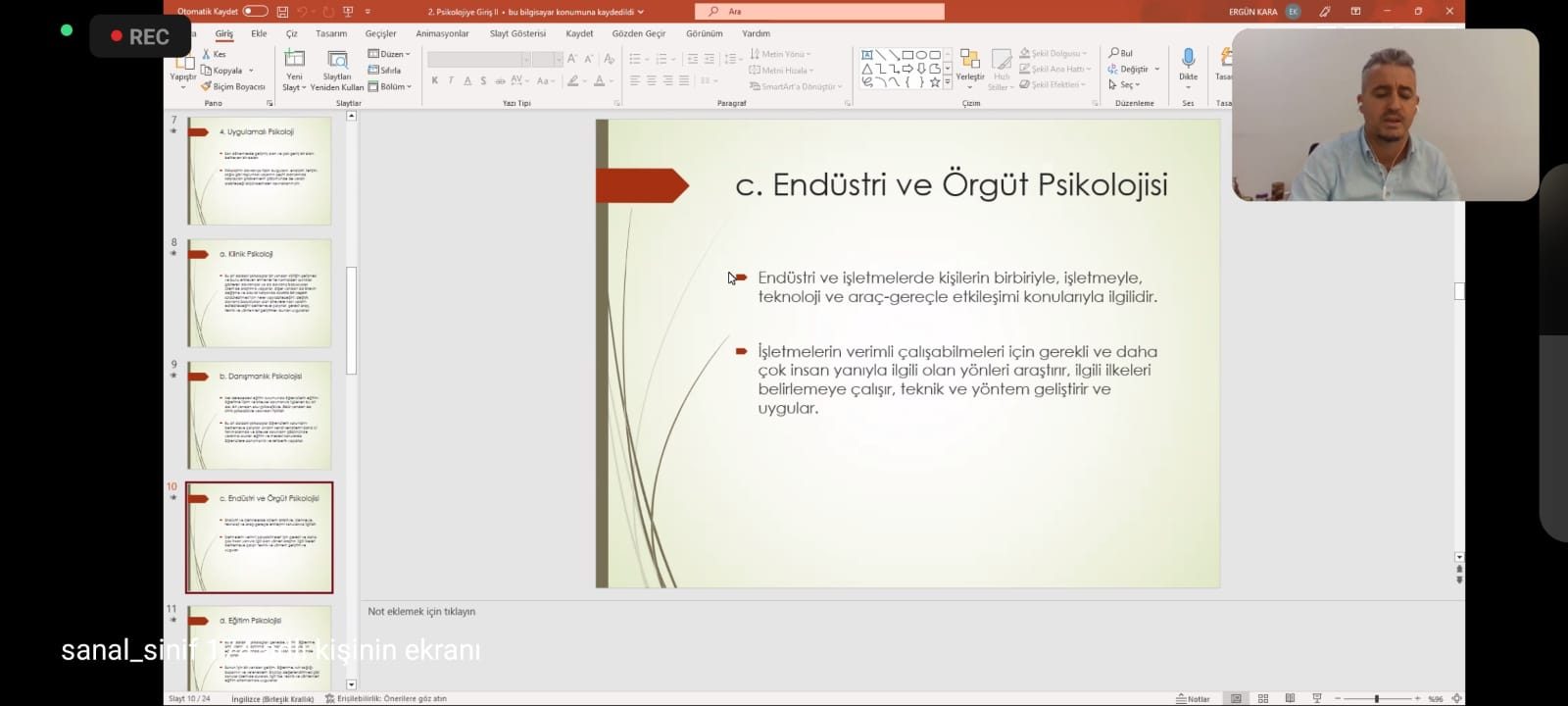
Task: Open the Gözden Geçir tab
Action: (639, 33)
